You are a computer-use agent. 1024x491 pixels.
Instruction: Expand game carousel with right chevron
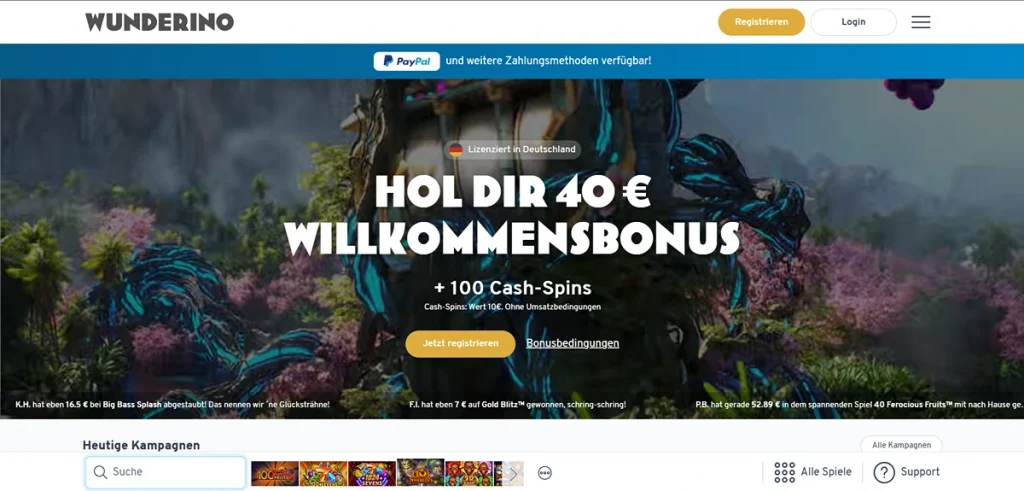click(514, 473)
